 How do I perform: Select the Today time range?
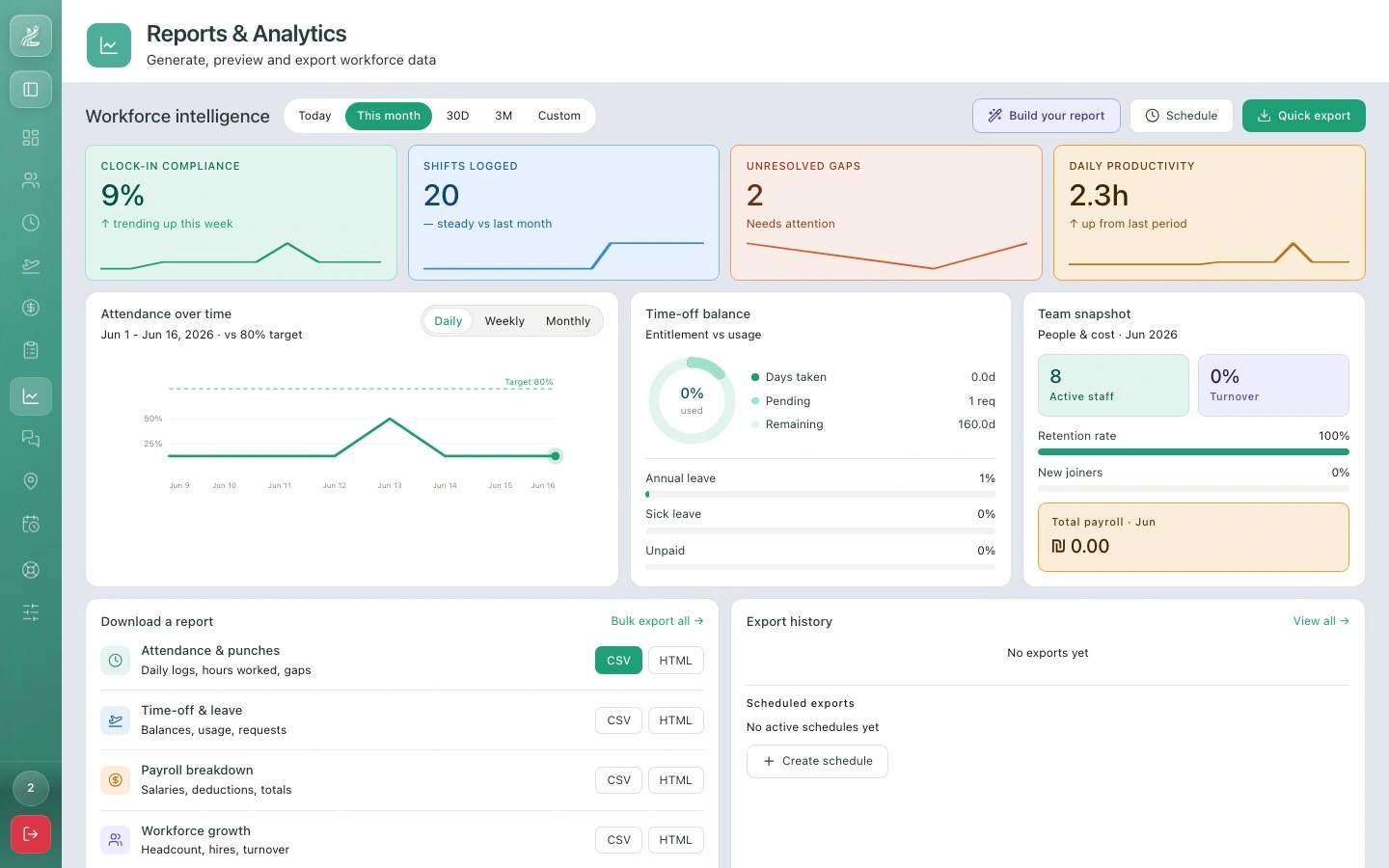[314, 116]
